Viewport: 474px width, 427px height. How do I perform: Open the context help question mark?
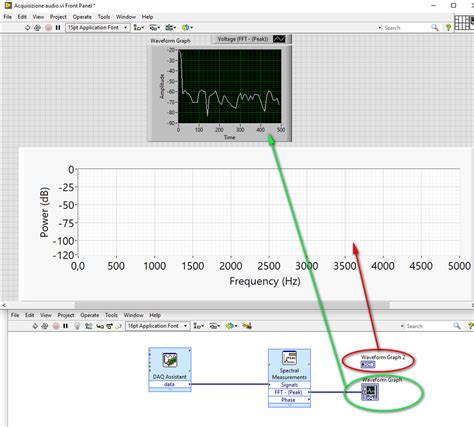(x=449, y=28)
